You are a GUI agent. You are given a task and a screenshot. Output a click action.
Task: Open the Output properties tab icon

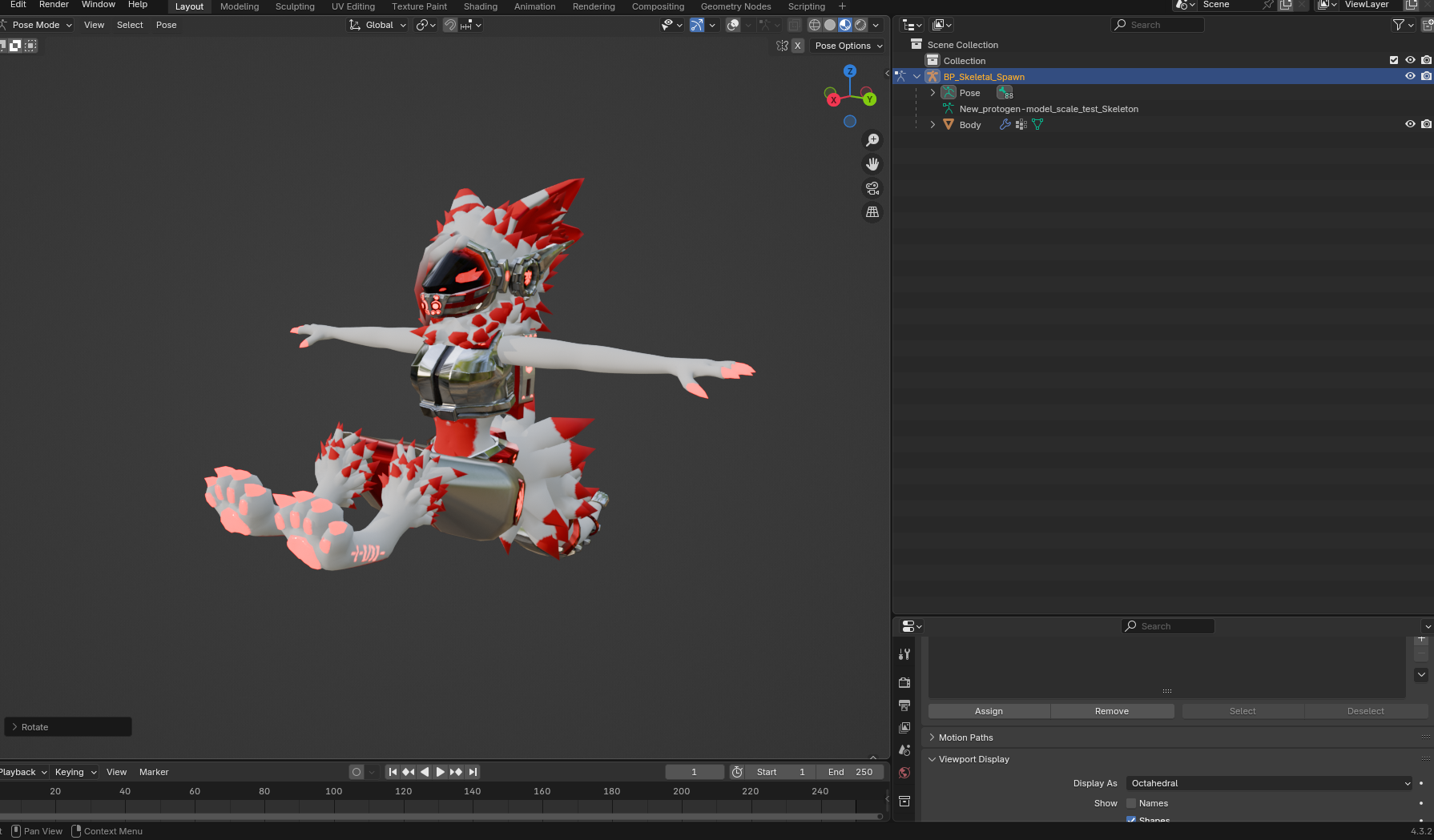click(904, 705)
